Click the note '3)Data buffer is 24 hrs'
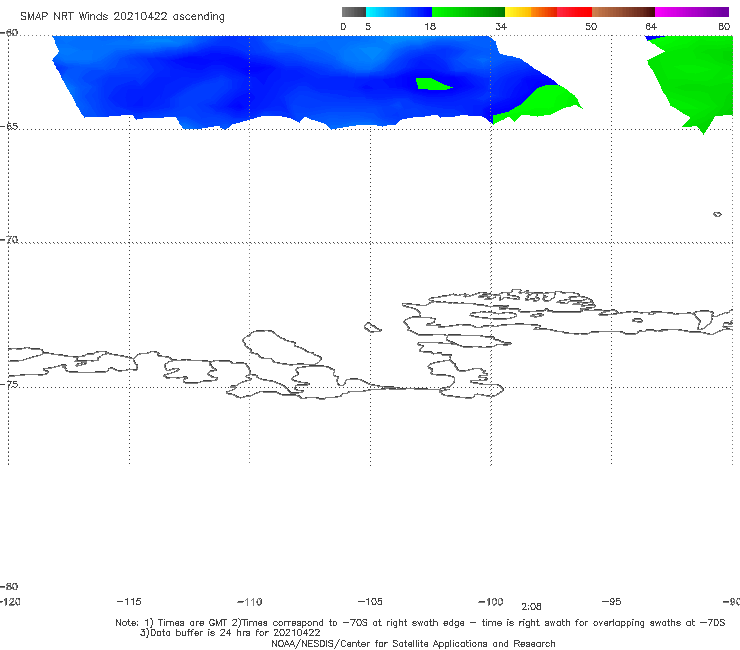This screenshot has width=740, height=650. pyautogui.click(x=230, y=633)
